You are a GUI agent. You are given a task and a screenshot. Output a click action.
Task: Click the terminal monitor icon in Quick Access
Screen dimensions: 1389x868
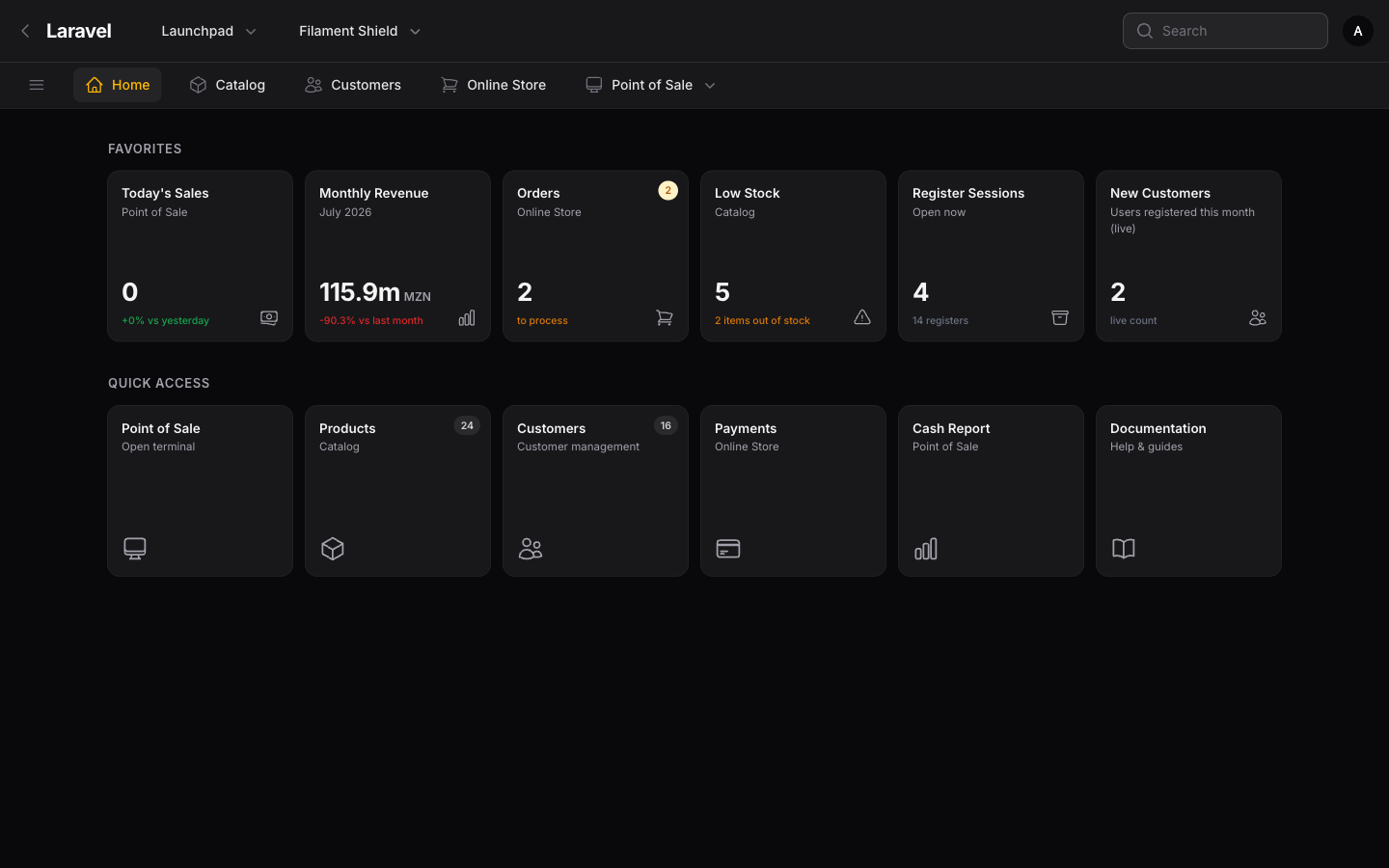135,549
